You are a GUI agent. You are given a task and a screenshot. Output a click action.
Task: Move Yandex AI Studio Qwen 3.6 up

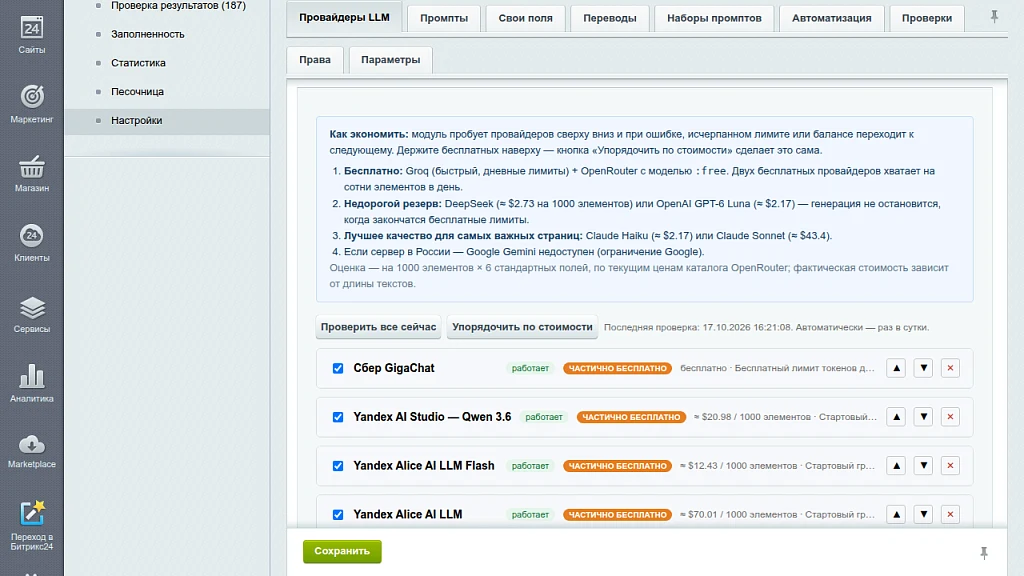click(x=896, y=417)
